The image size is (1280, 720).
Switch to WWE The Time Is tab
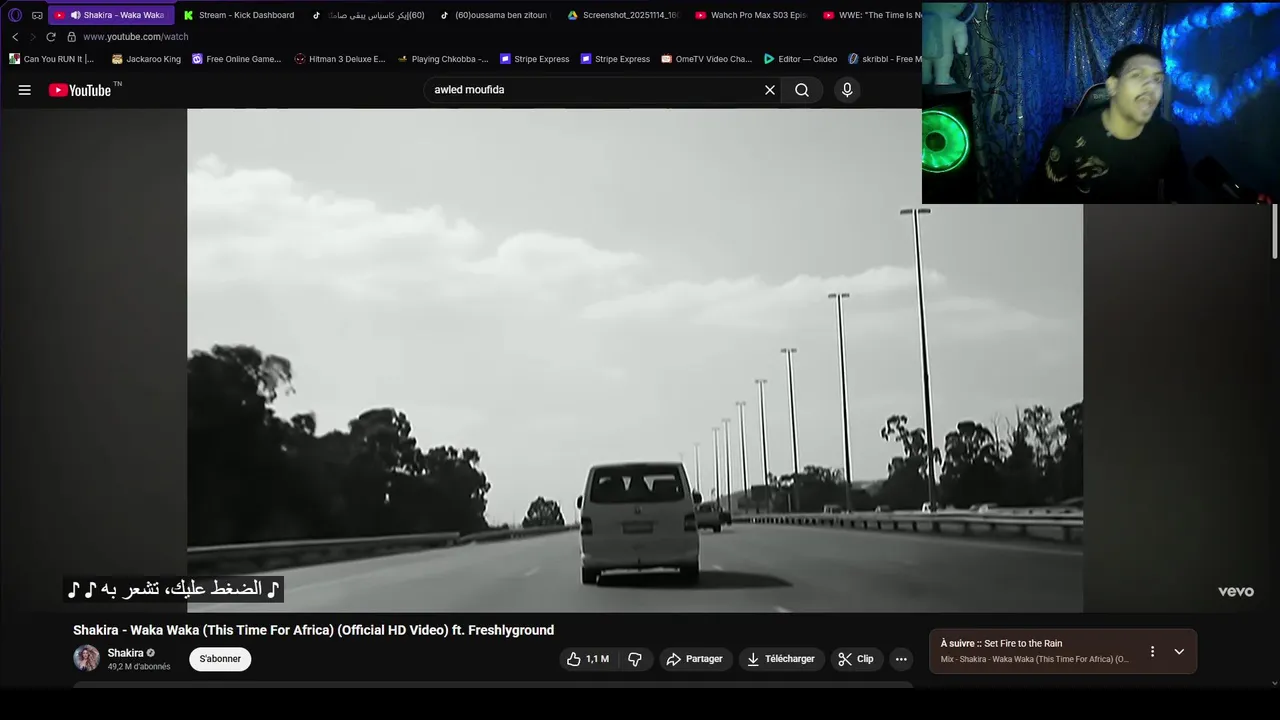coord(870,15)
